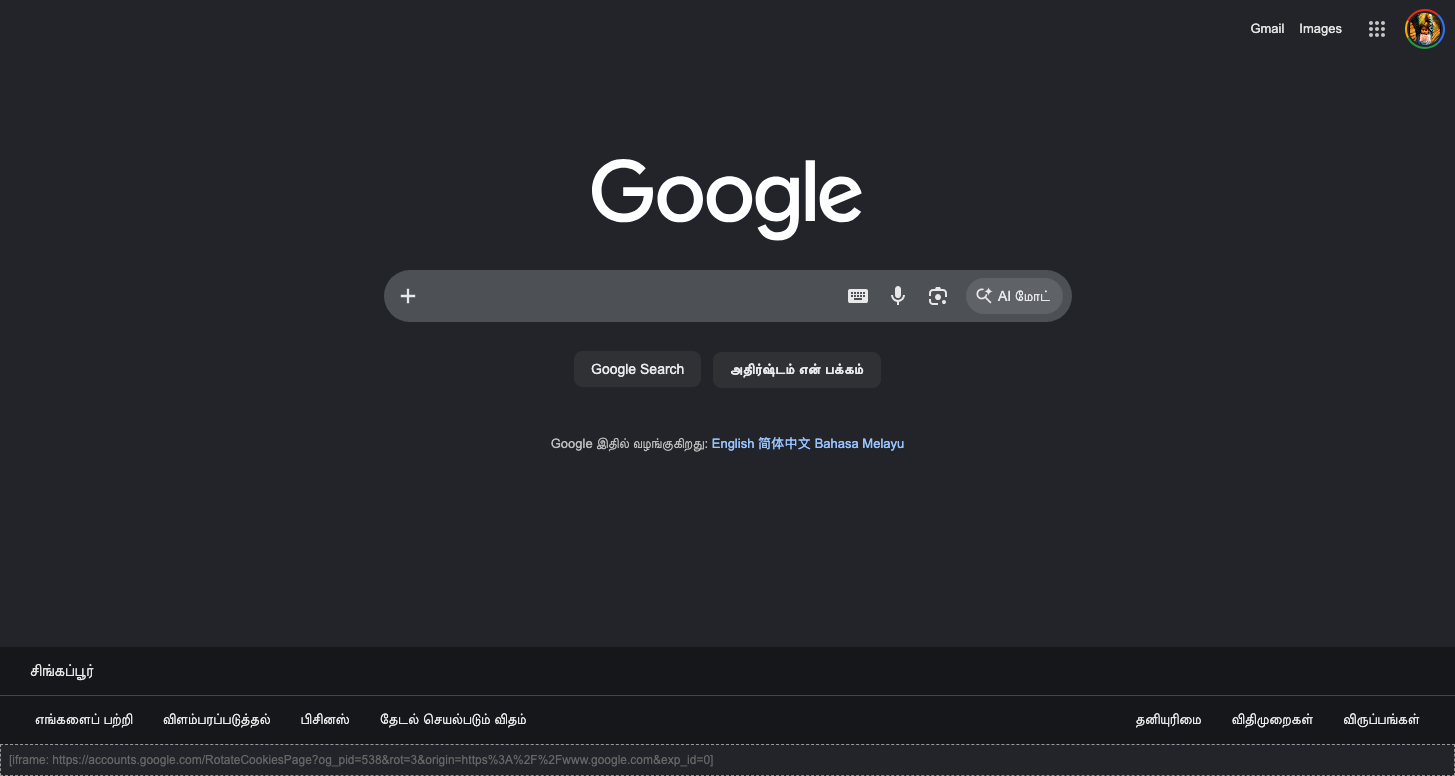This screenshot has width=1455, height=776.
Task: Open the விருப்பங்கள் settings menu in footer
Action: coord(1381,720)
